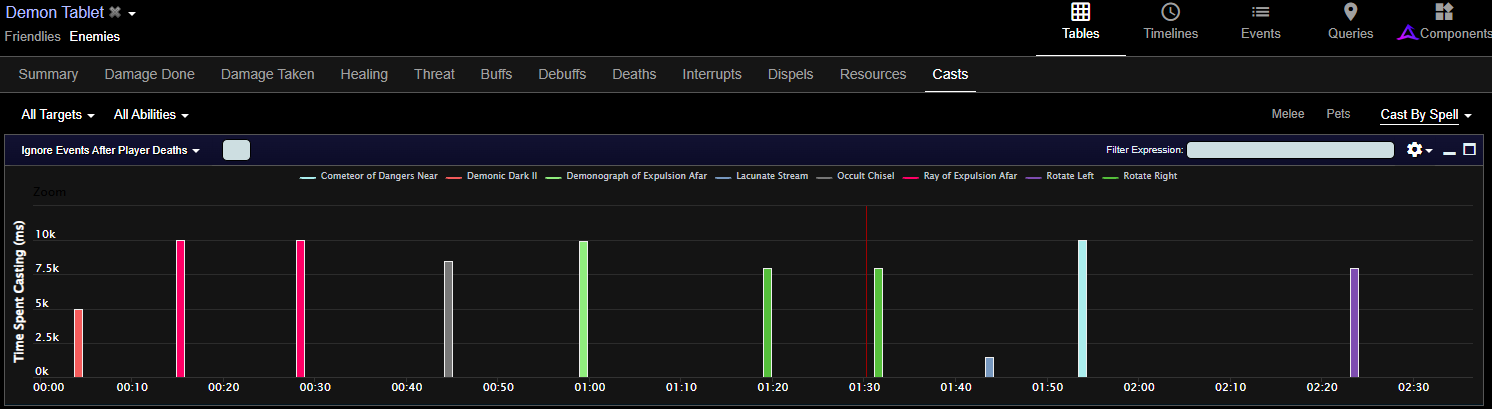The width and height of the screenshot is (1492, 409).
Task: Open Ignore Events After Player Deaths dropdown
Action: click(x=111, y=150)
